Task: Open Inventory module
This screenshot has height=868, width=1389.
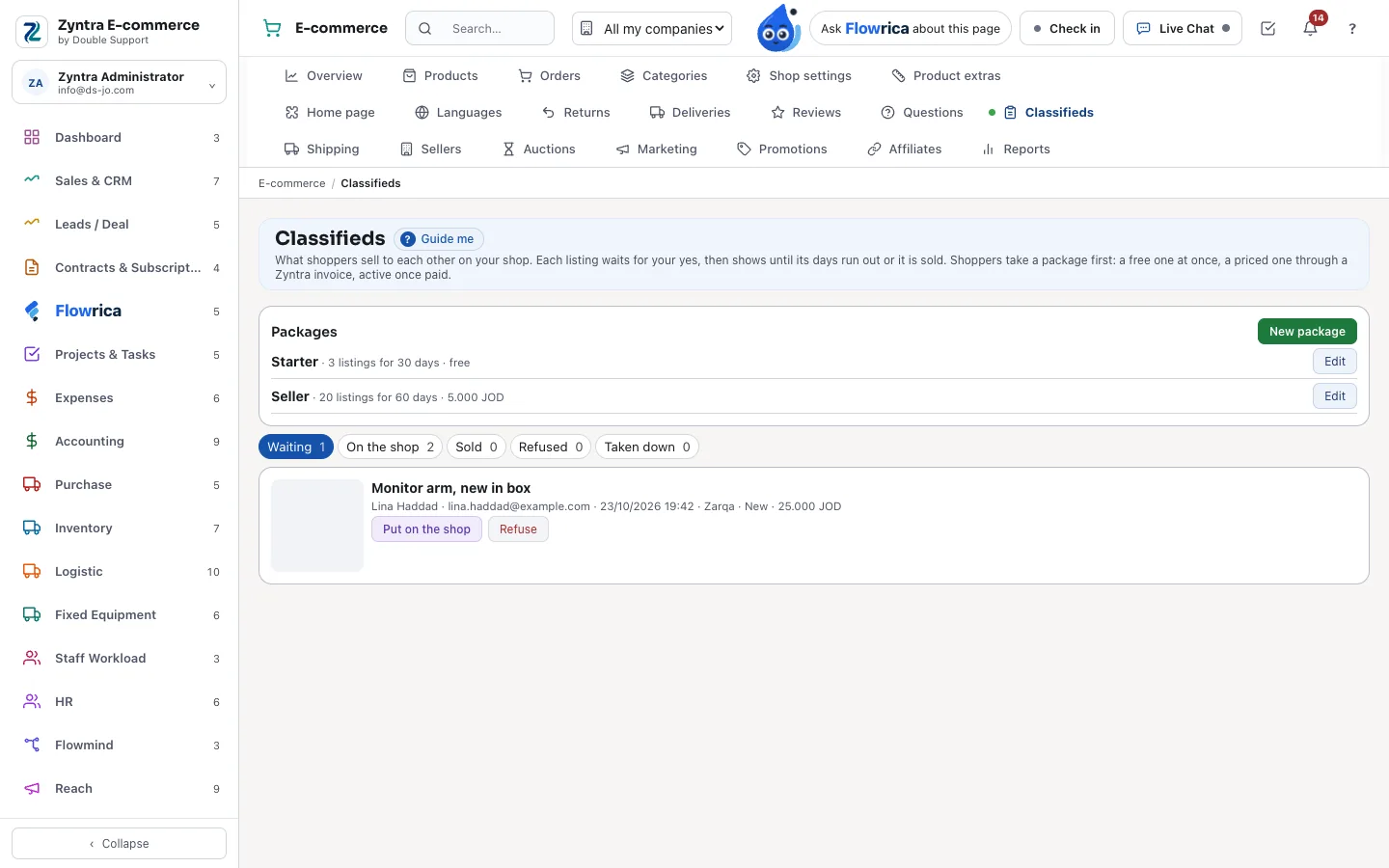Action: pyautogui.click(x=120, y=529)
